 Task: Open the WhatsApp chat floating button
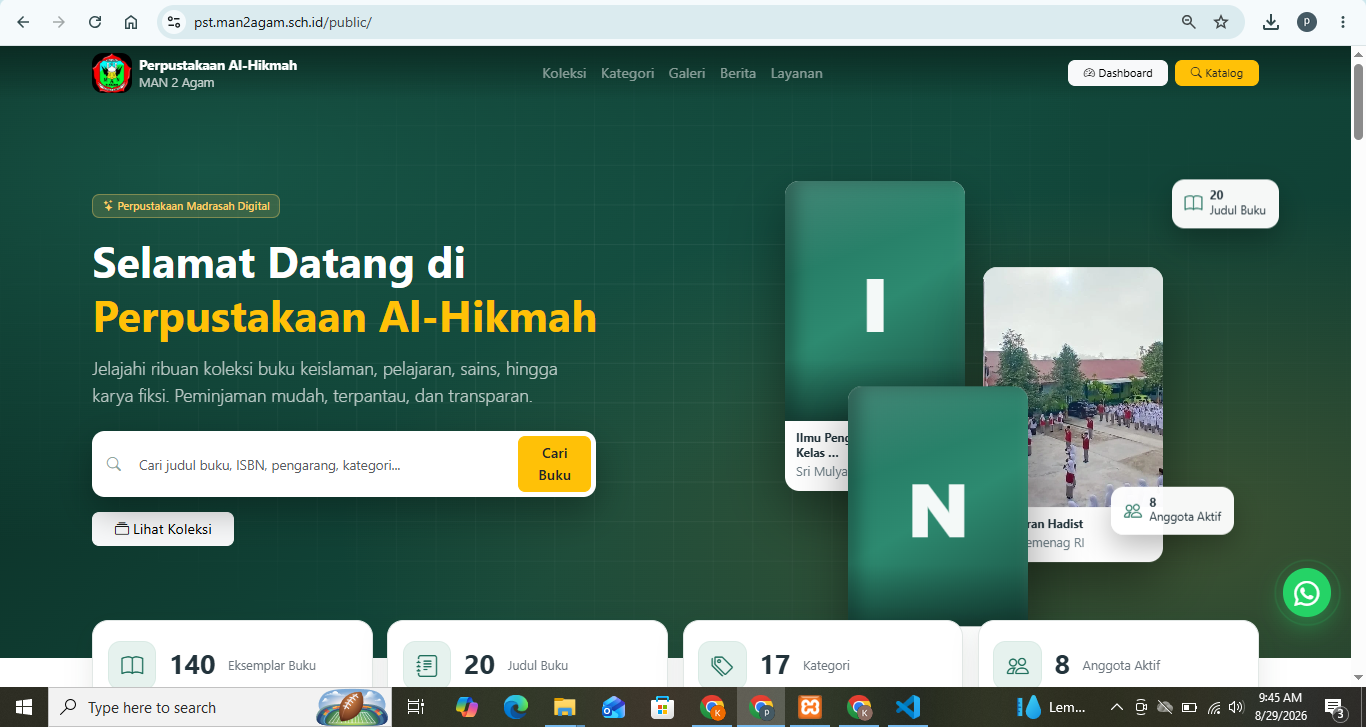tap(1307, 593)
